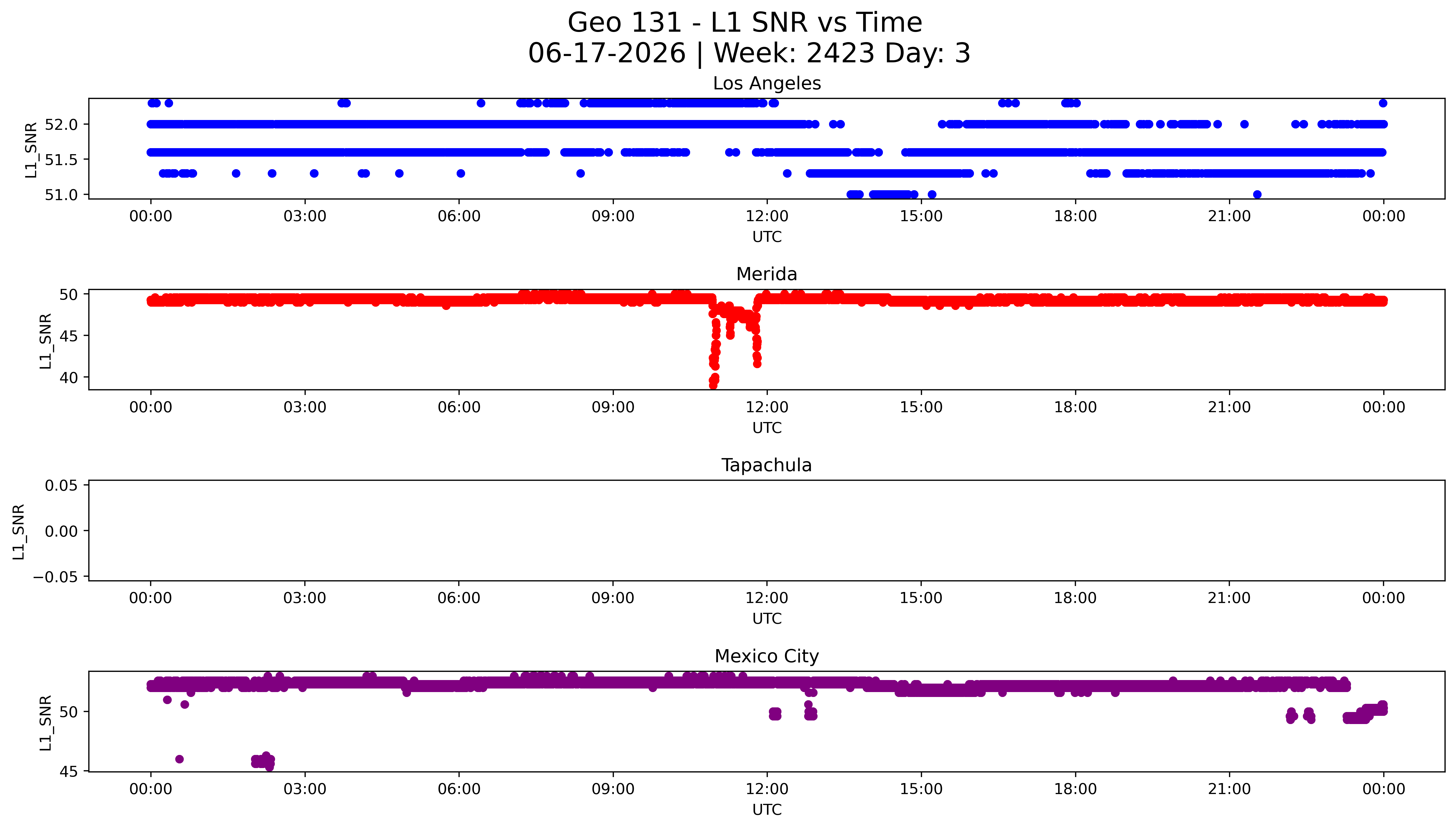Image resolution: width=1456 pixels, height=829 pixels.
Task: Click the 0.00 y-tick on Tapachula plot
Action: pos(61,531)
